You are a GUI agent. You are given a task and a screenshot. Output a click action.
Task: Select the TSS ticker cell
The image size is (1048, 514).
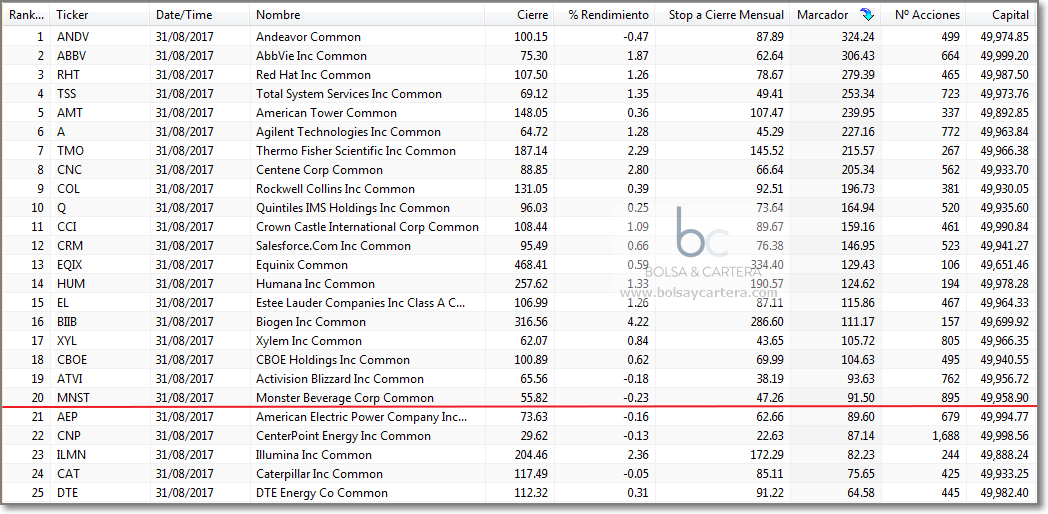point(67,94)
